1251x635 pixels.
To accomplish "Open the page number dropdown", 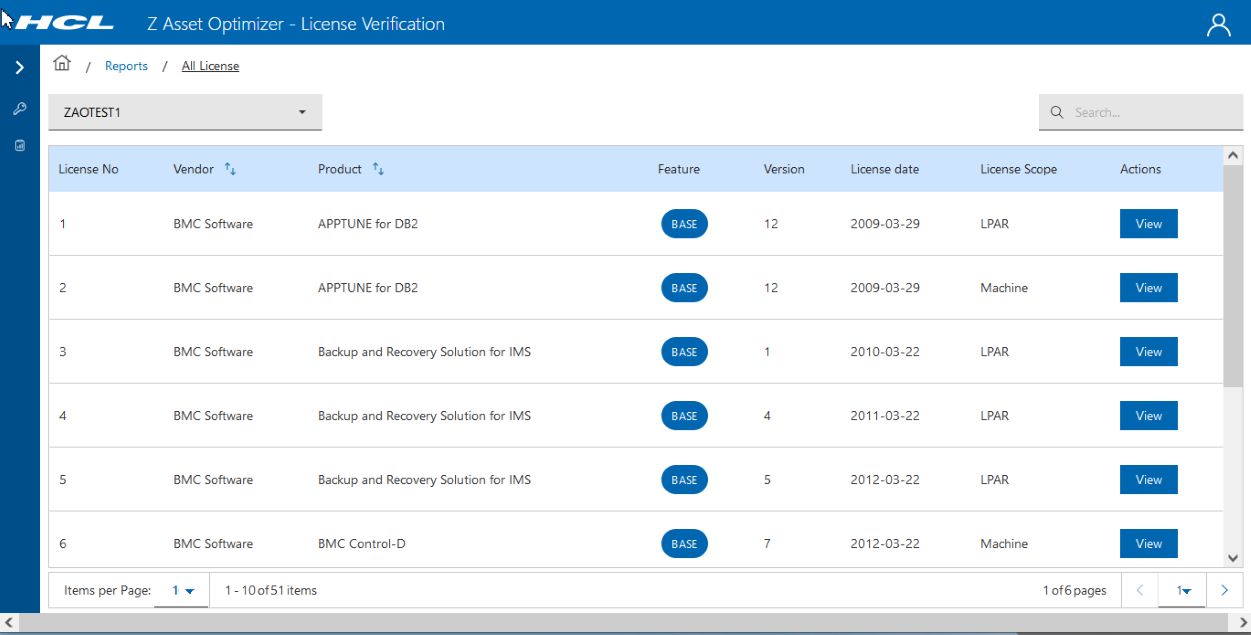I will pos(1184,591).
